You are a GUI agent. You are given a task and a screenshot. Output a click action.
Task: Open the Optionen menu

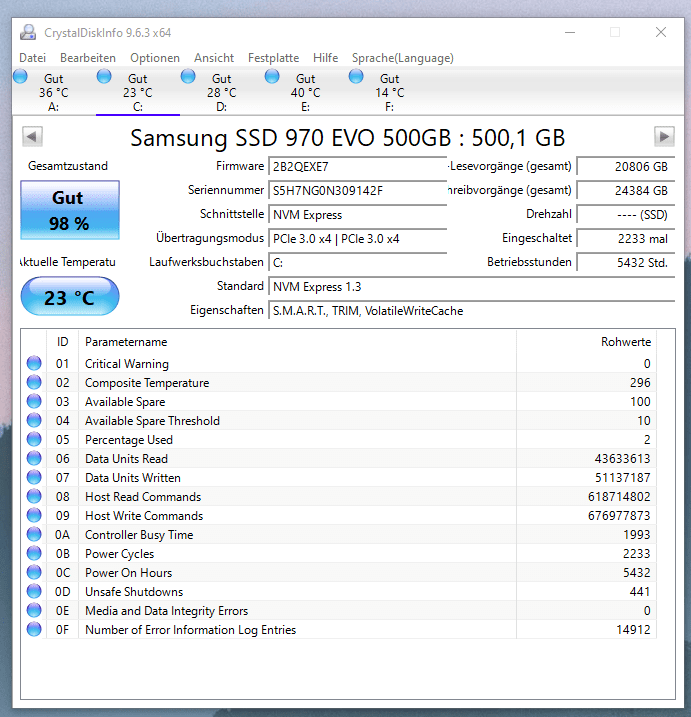(x=155, y=58)
